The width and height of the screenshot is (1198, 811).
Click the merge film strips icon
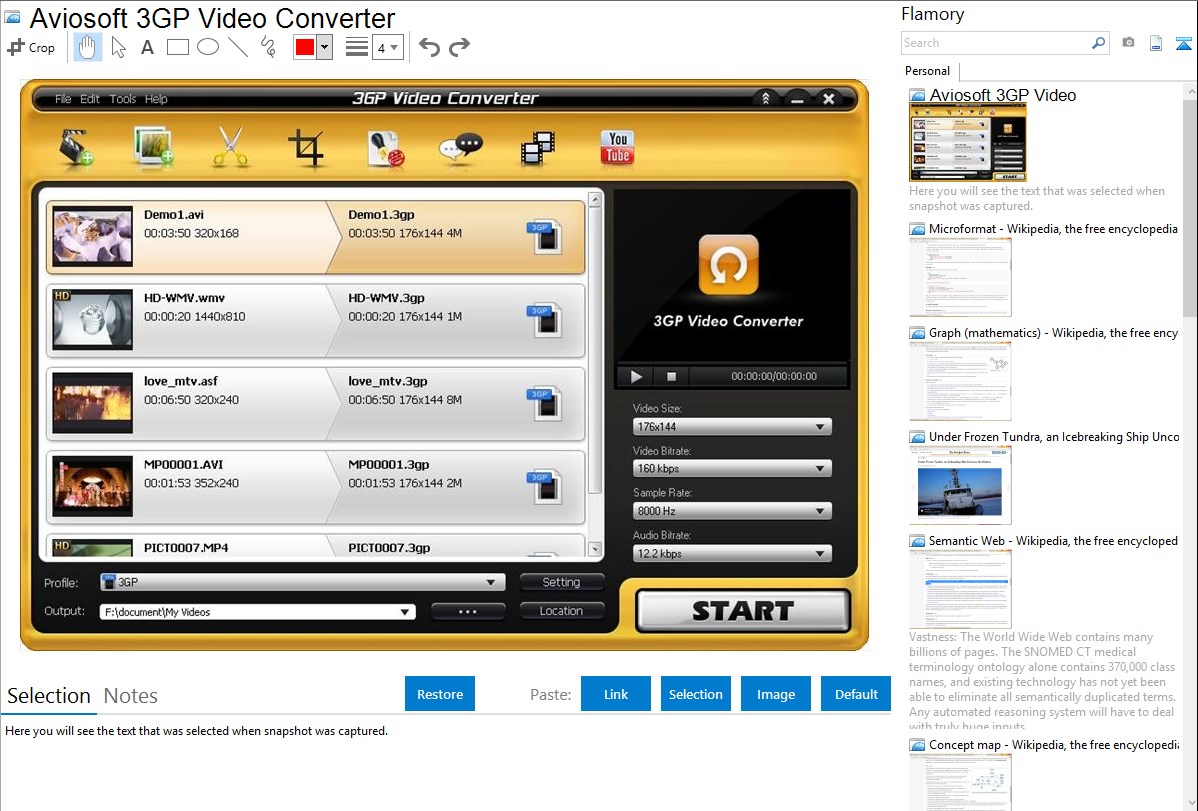(x=537, y=148)
